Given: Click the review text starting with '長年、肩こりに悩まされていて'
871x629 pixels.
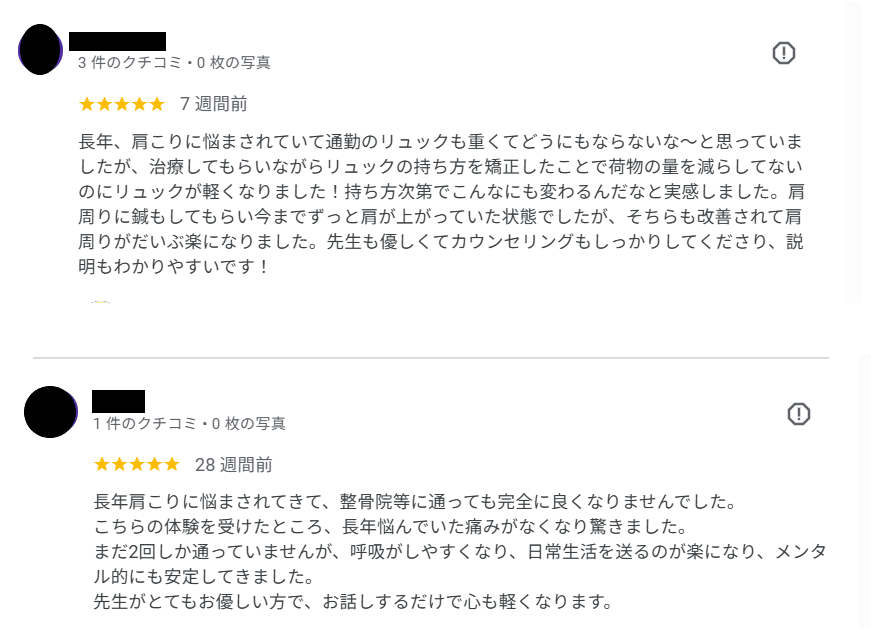Looking at the screenshot, I should pos(440,140).
